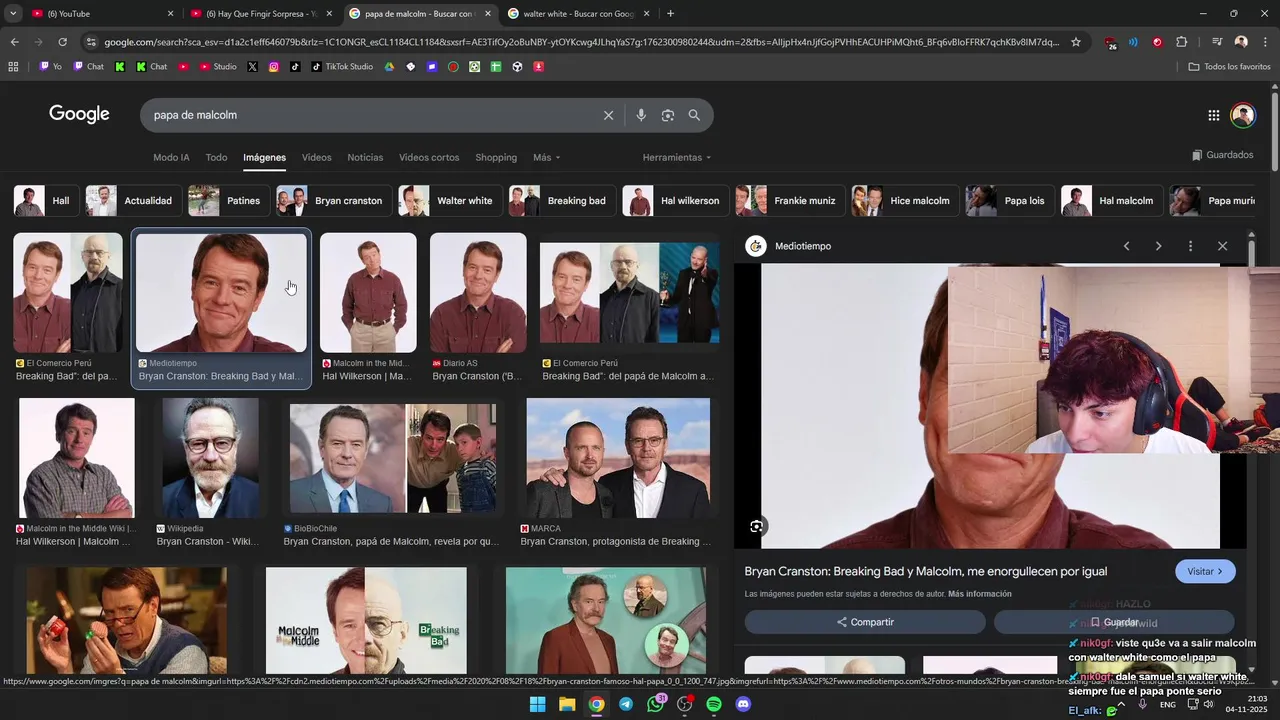Open the Chrome three-dot menu

pyautogui.click(x=1266, y=42)
